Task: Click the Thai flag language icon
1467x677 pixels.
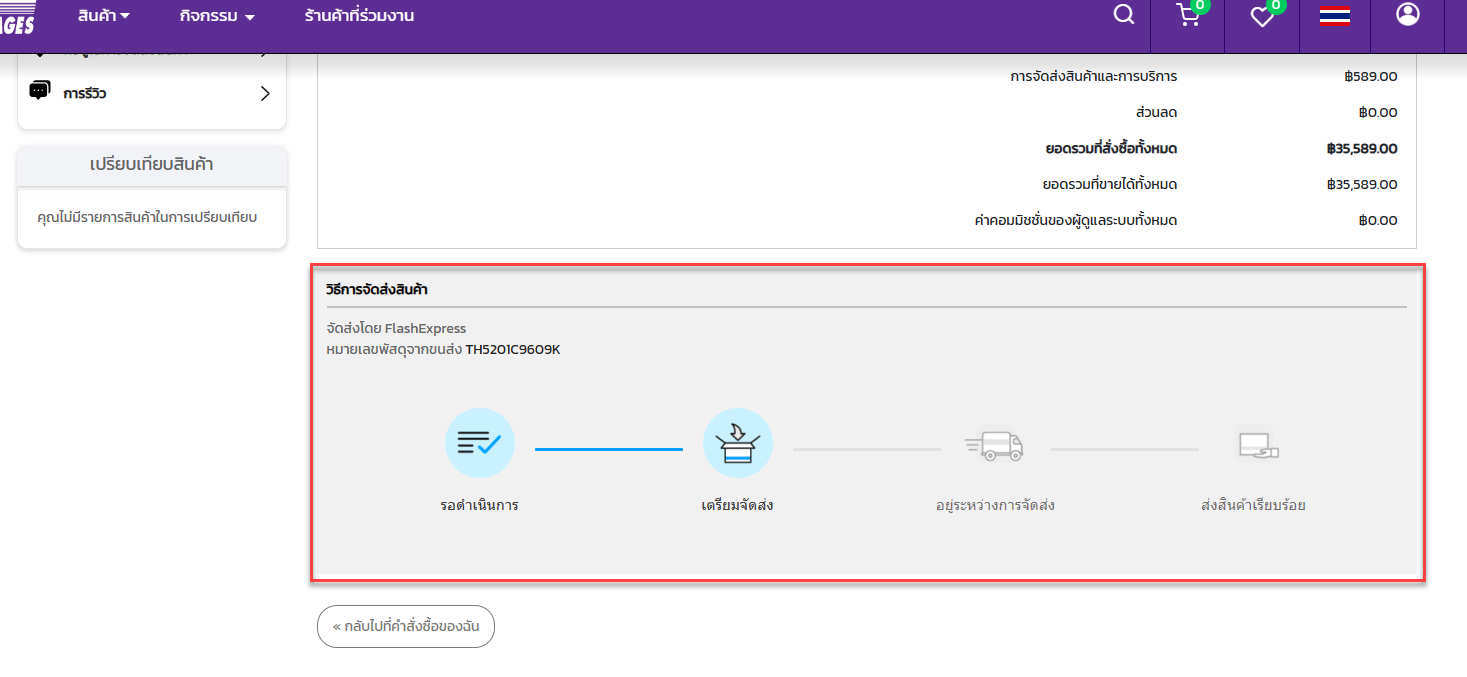Action: pos(1334,16)
